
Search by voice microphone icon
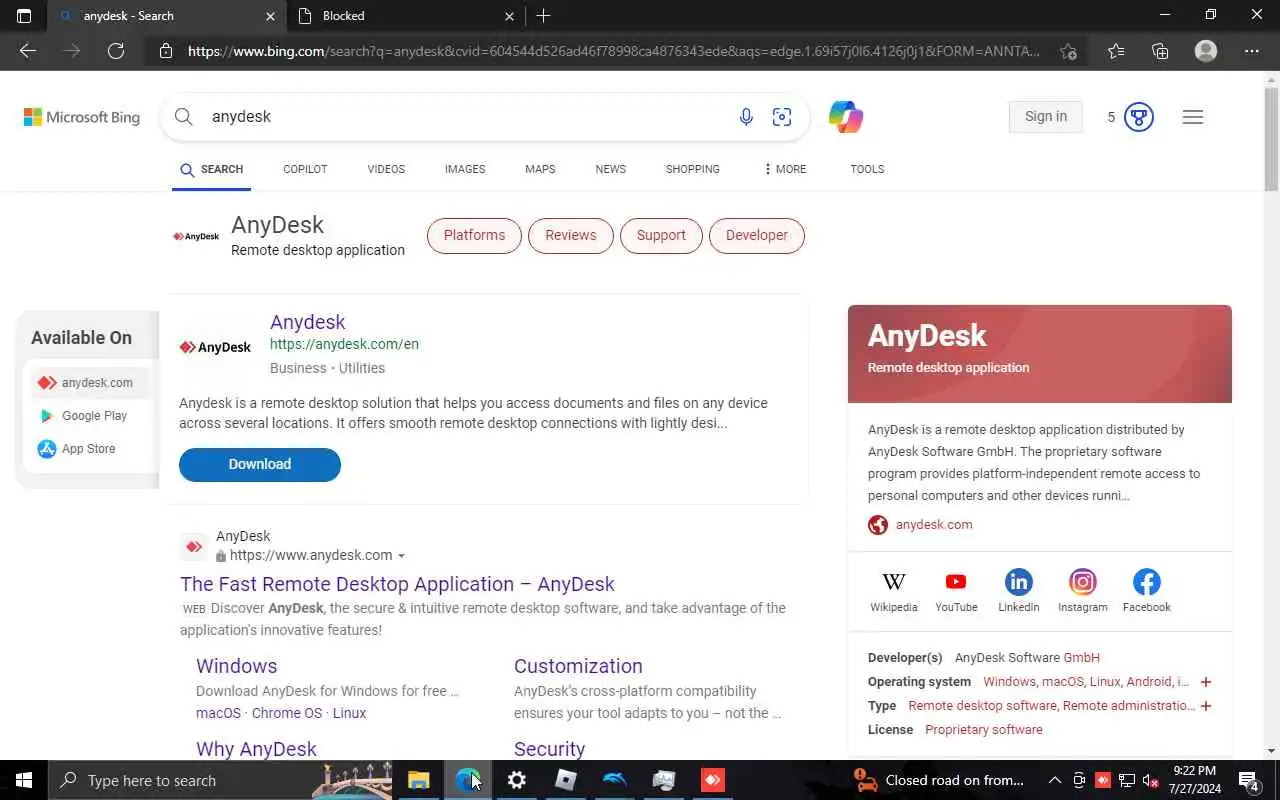coord(746,117)
